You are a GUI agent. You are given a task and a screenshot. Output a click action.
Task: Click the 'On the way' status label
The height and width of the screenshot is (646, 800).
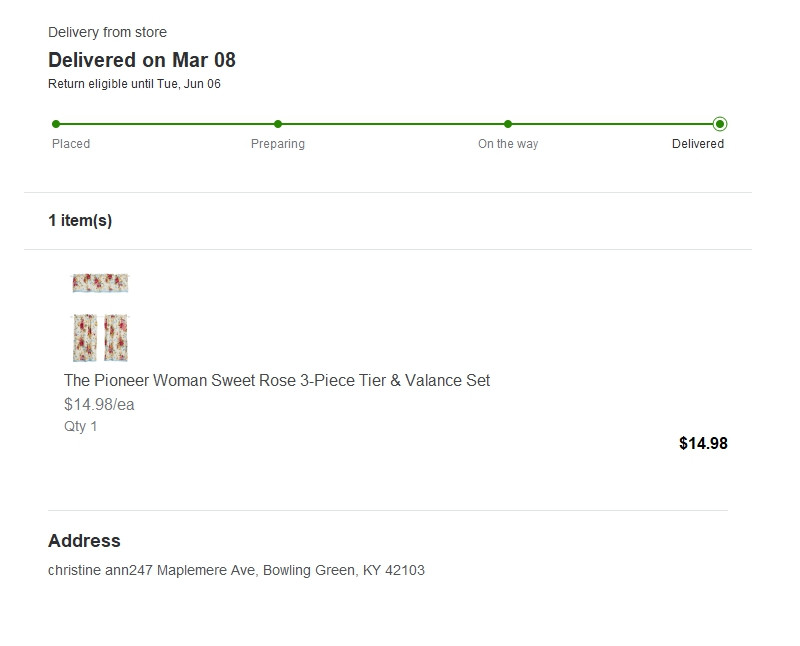tap(508, 144)
